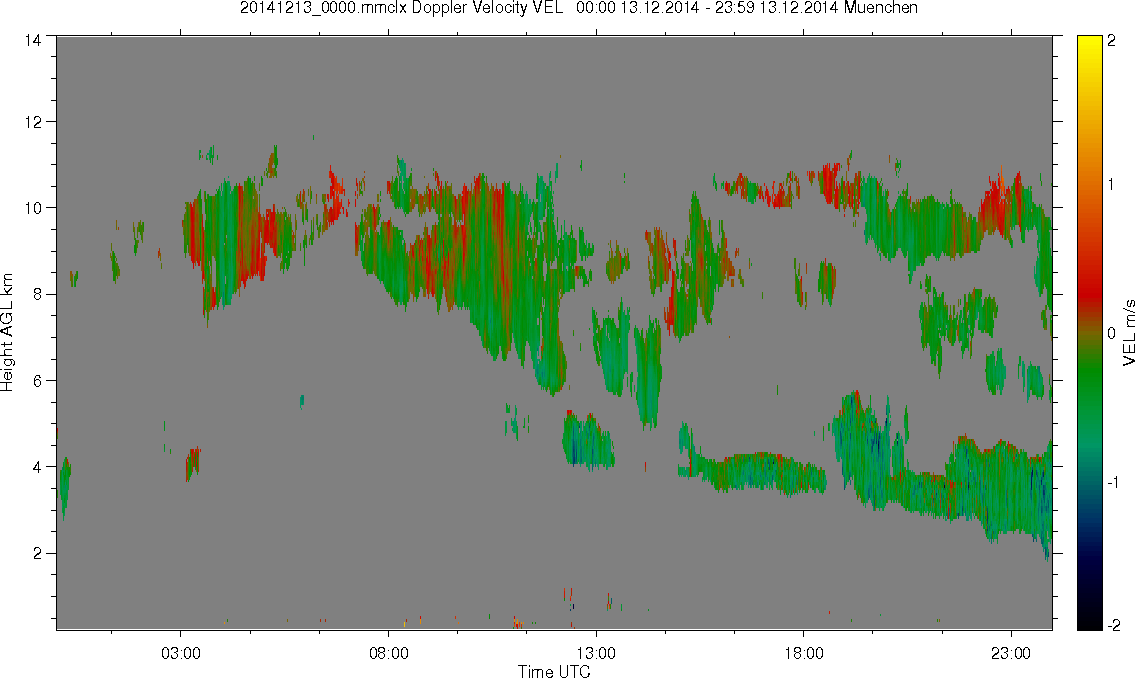Click the 23:00 time tick label

(1011, 653)
